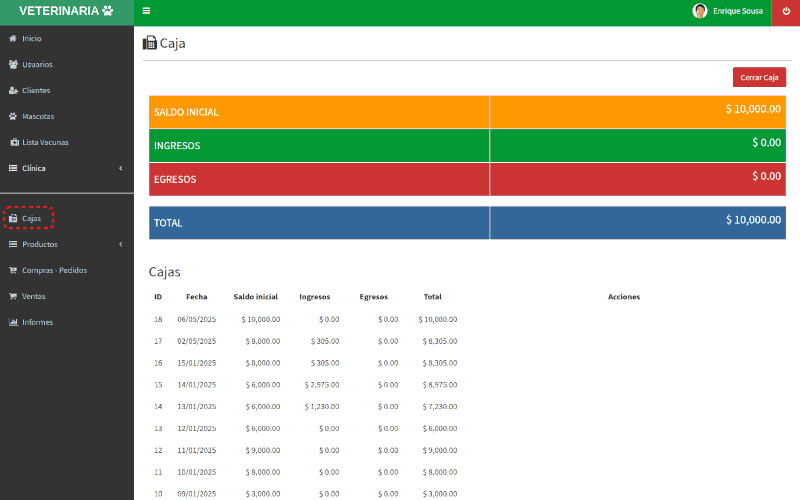
Task: Open Compras - Pedidos in sidebar
Action: [x=54, y=270]
